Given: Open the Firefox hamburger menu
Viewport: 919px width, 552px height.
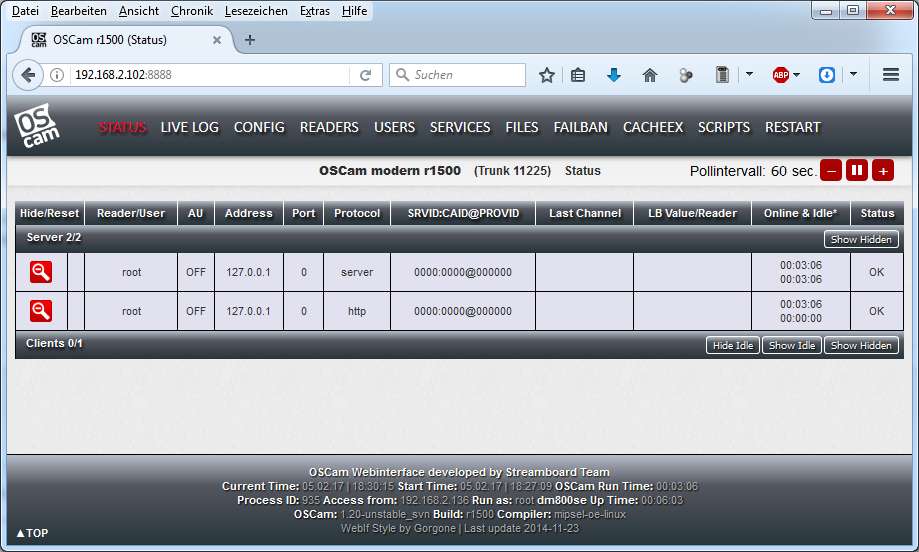Looking at the screenshot, I should 891,75.
